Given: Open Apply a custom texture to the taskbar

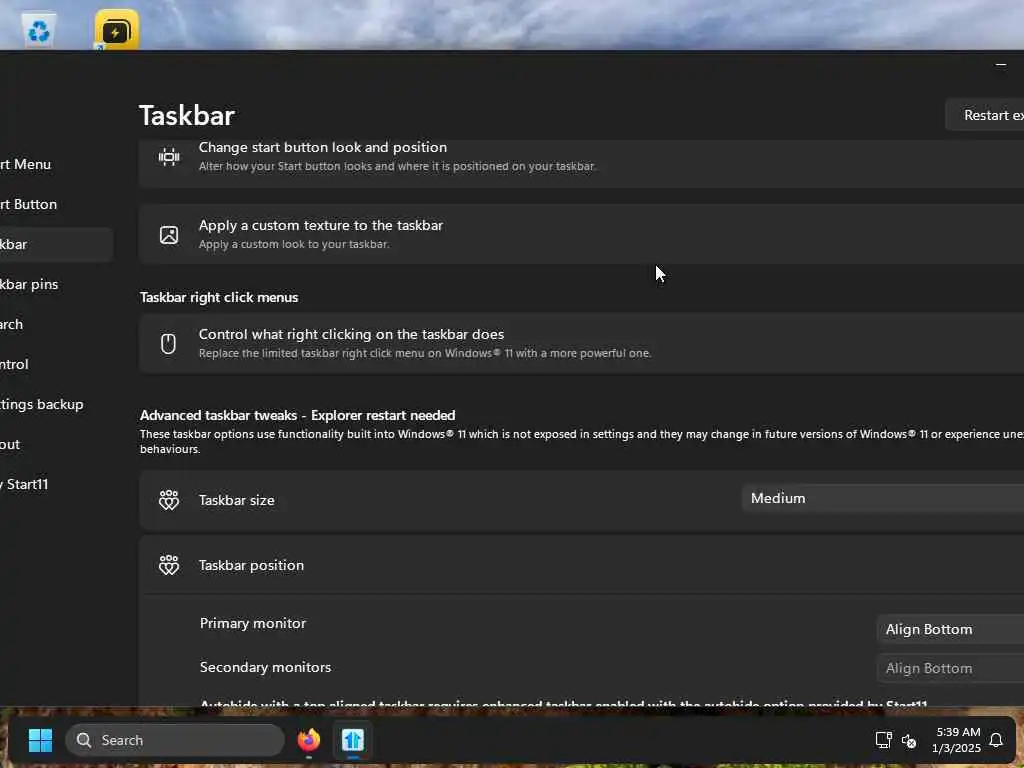Looking at the screenshot, I should (581, 234).
